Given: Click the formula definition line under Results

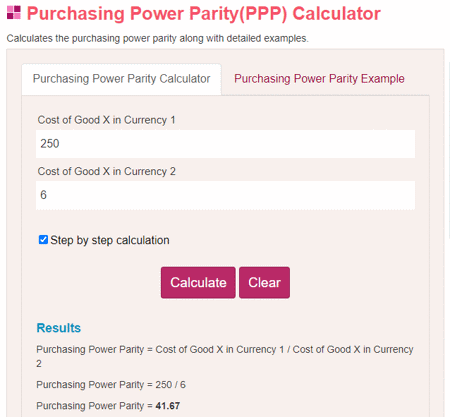Looking at the screenshot, I should 225,356.
